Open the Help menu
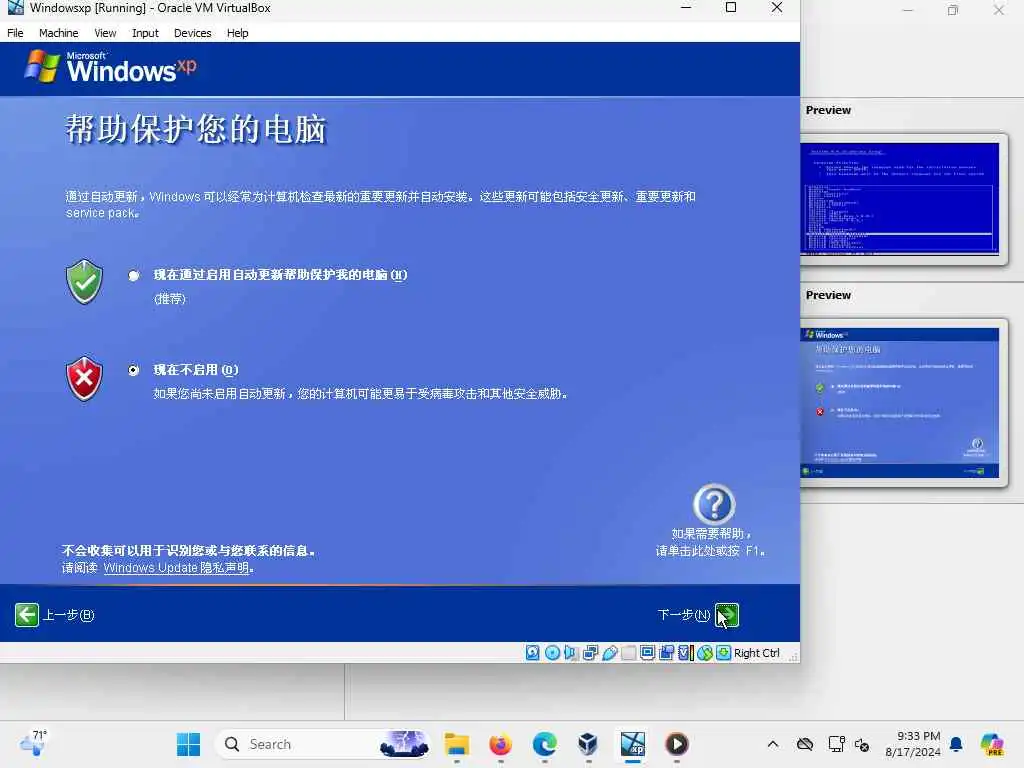 (238, 33)
